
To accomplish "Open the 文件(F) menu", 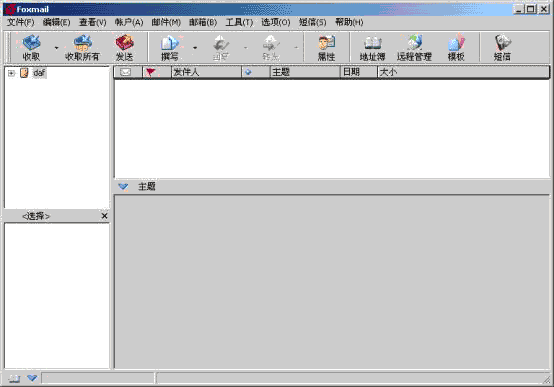I will [x=20, y=23].
